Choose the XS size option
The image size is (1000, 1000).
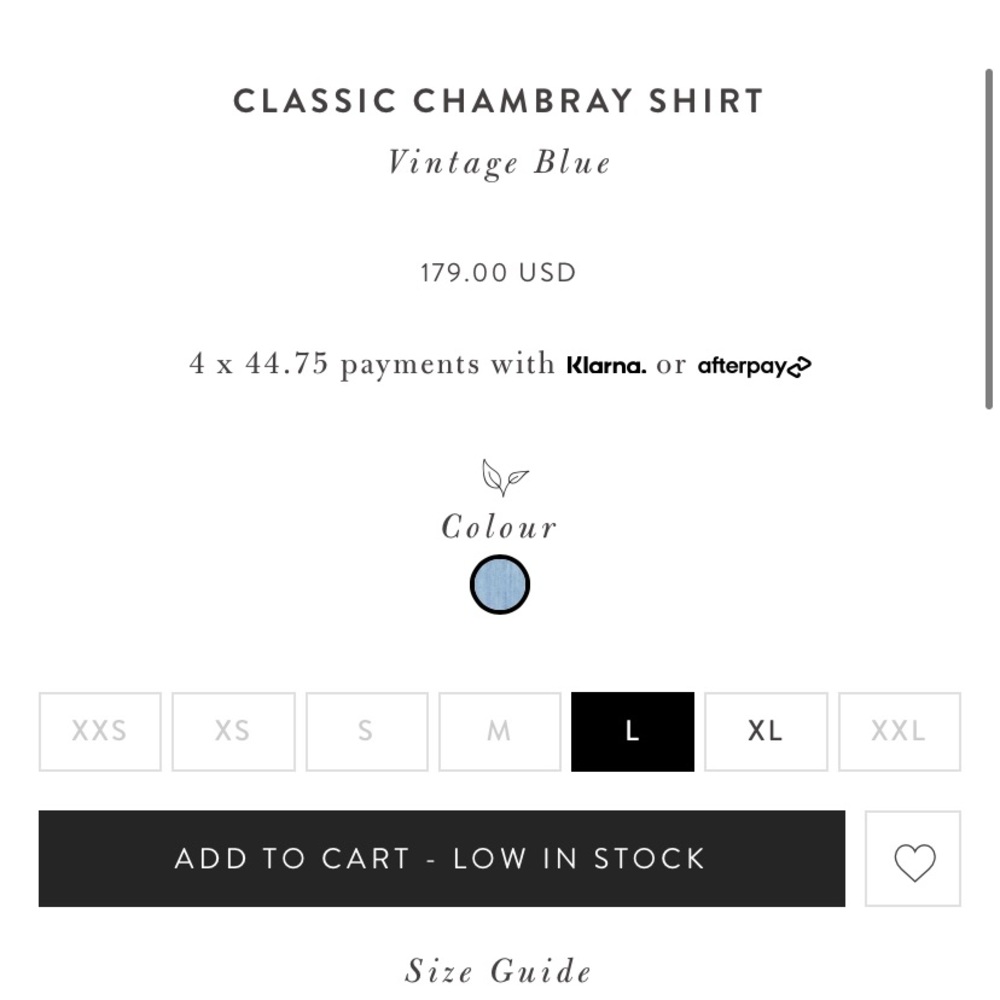(233, 732)
